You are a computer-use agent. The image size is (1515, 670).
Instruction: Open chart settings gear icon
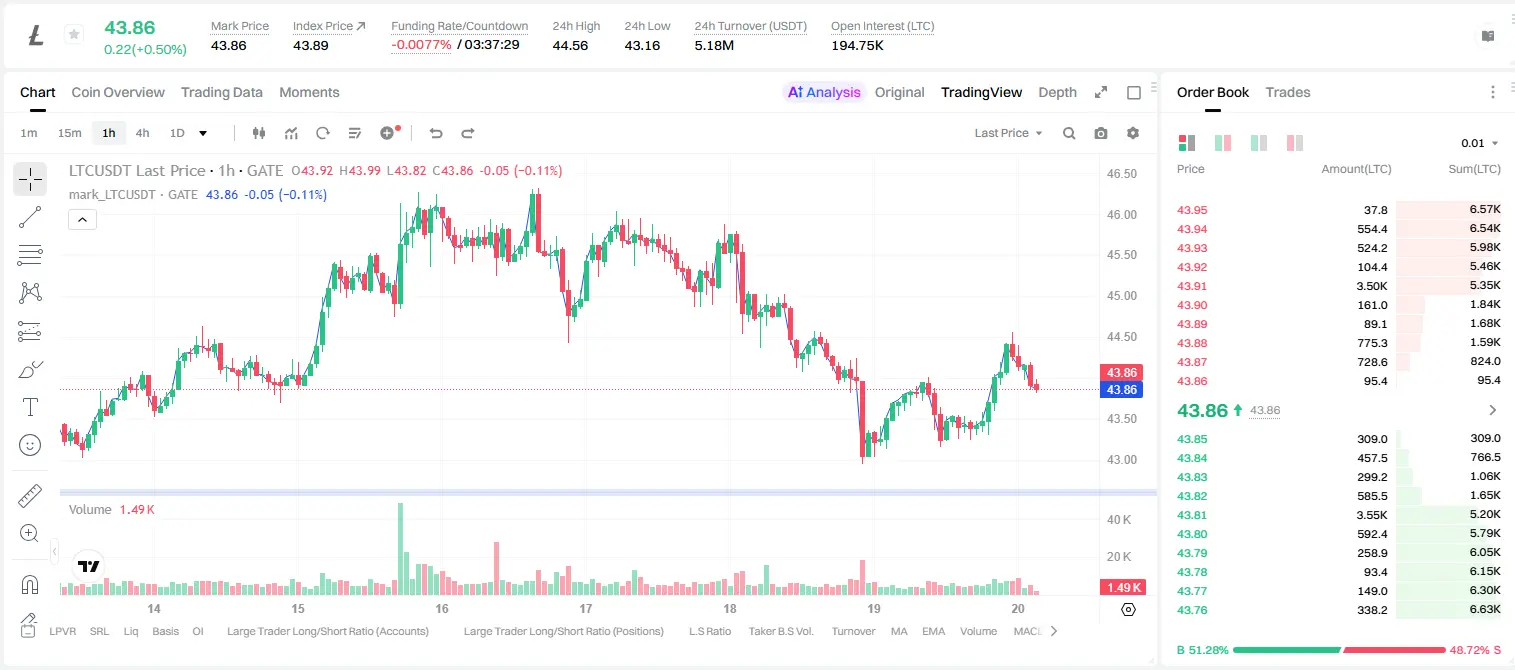(1133, 133)
